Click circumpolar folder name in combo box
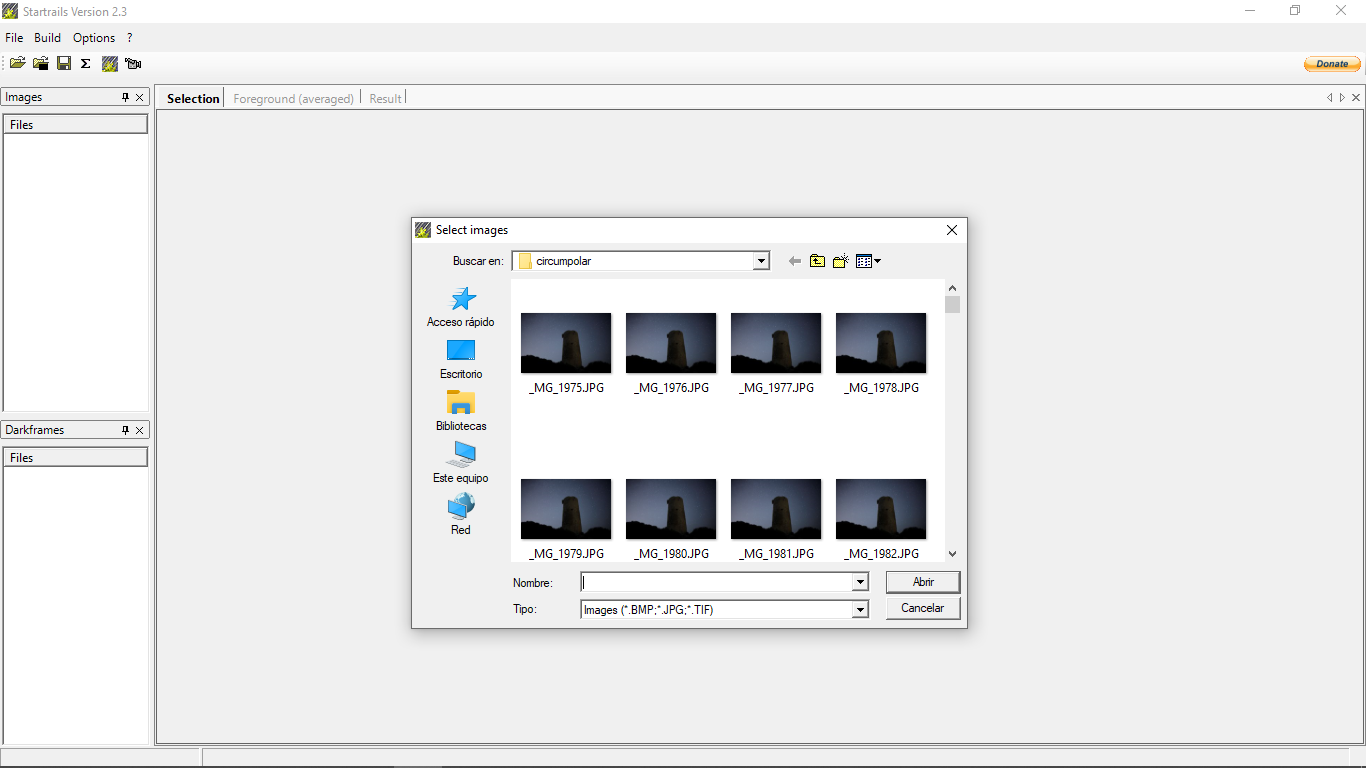This screenshot has height=768, width=1366. click(563, 261)
